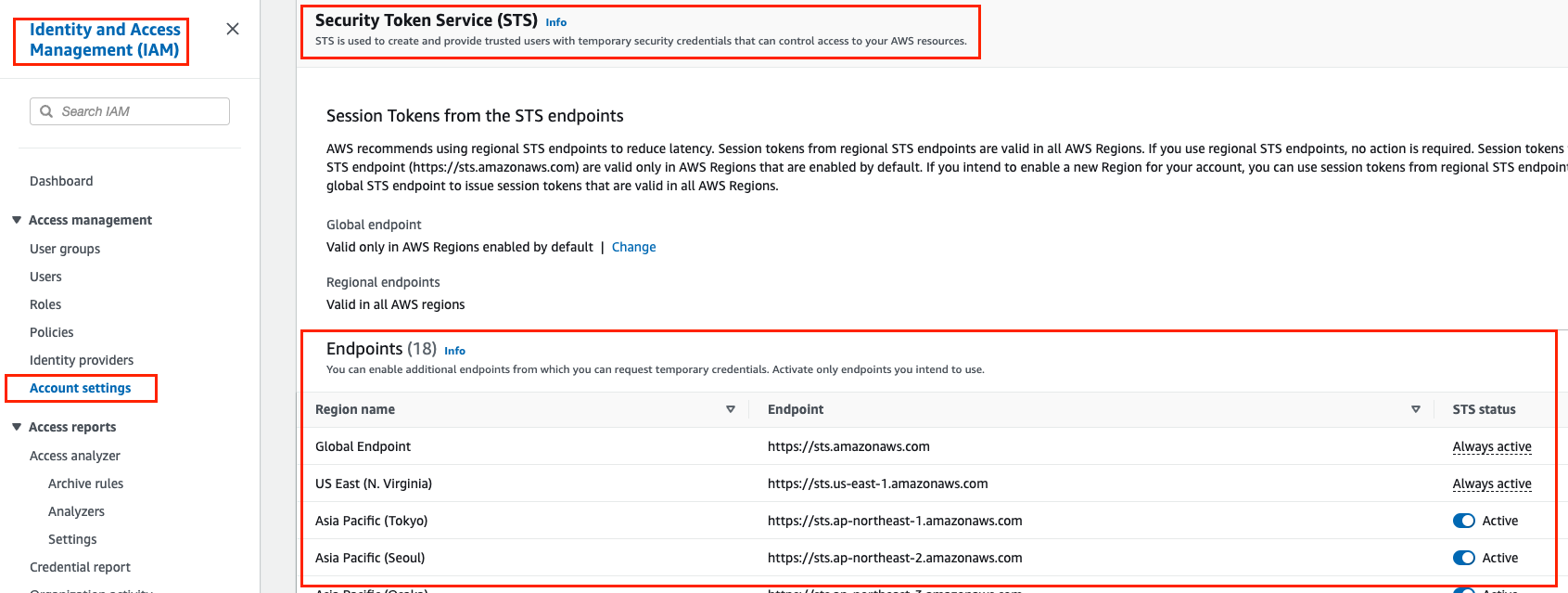This screenshot has height=593, width=1568.
Task: Click https://sts.us-east-1.amazonaws.com endpoint text
Action: point(878,483)
